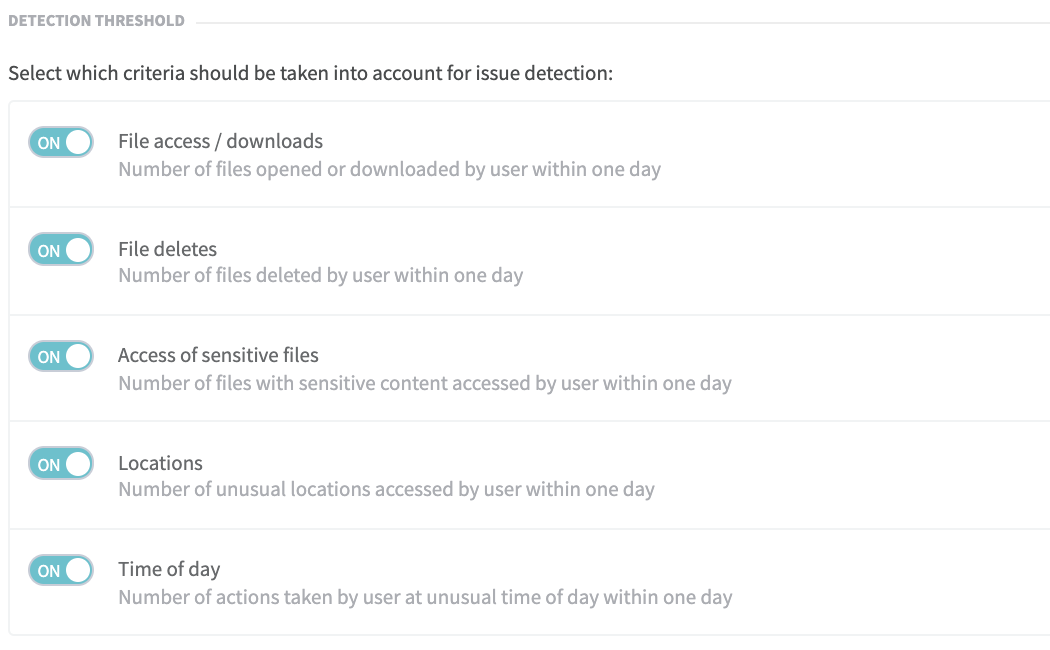Screen dimensions: 1050x650
Task: Click 'Number of files opened or downloaded' description
Action: (389, 169)
